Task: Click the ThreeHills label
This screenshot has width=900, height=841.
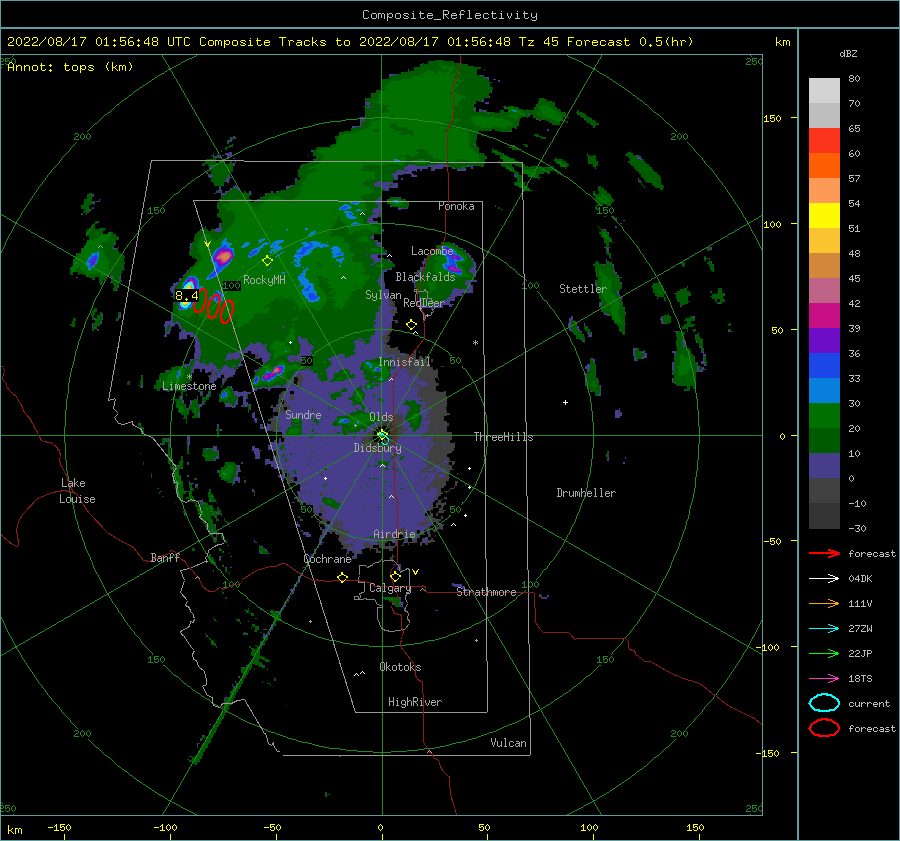Action: coord(503,437)
